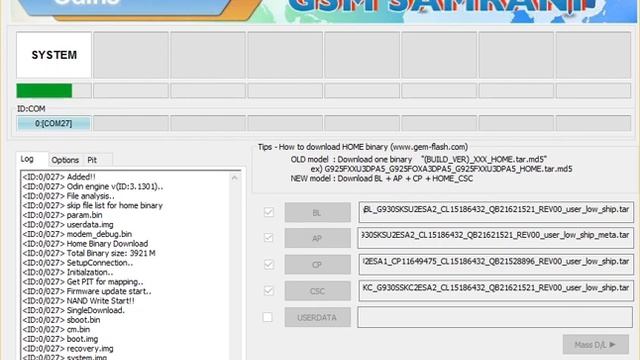640x360 pixels.
Task: Click the AP button
Action: (x=318, y=238)
